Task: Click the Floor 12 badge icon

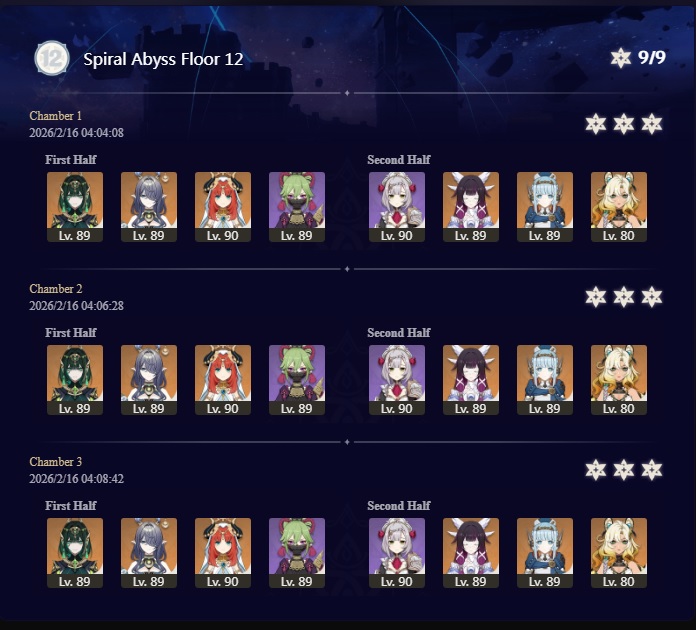Action: [52, 58]
